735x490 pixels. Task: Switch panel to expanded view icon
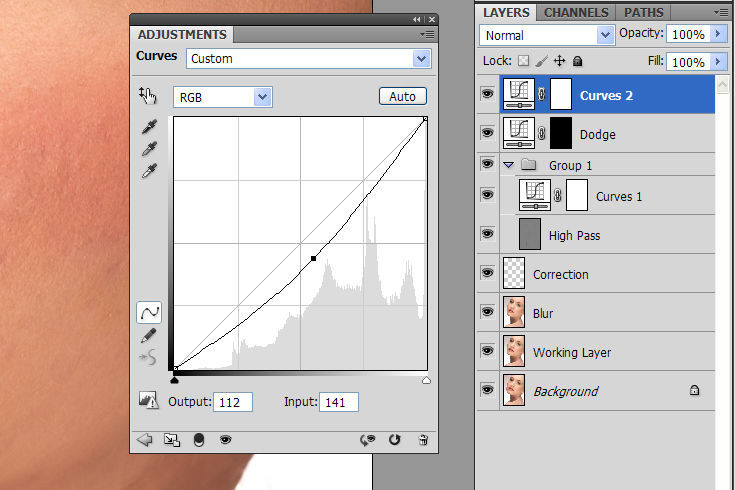tap(172, 440)
